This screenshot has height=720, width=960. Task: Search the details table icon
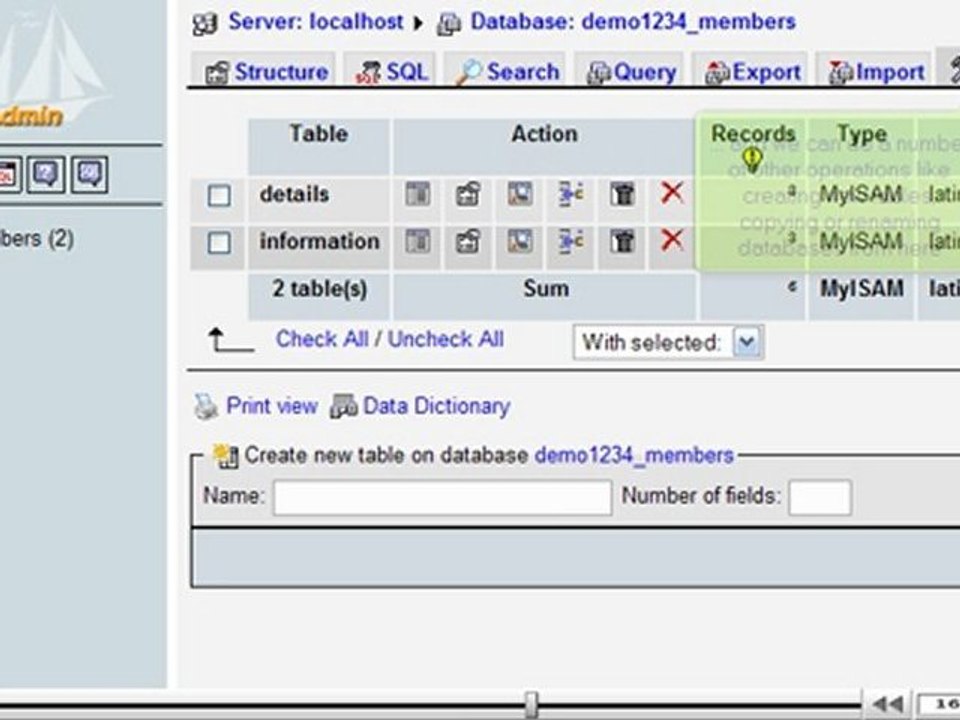click(520, 195)
